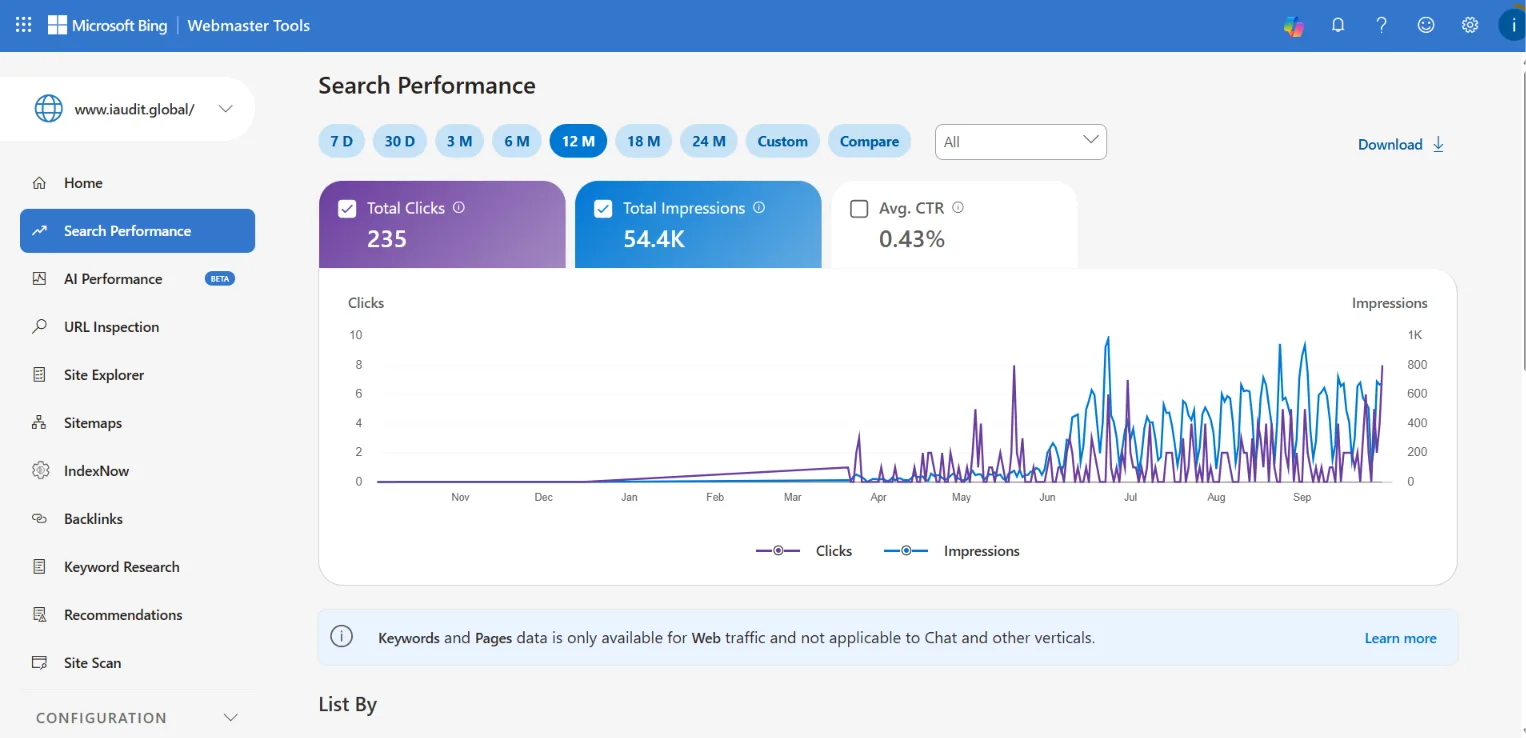
Task: Click the IndexNow gear icon
Action: (x=39, y=471)
